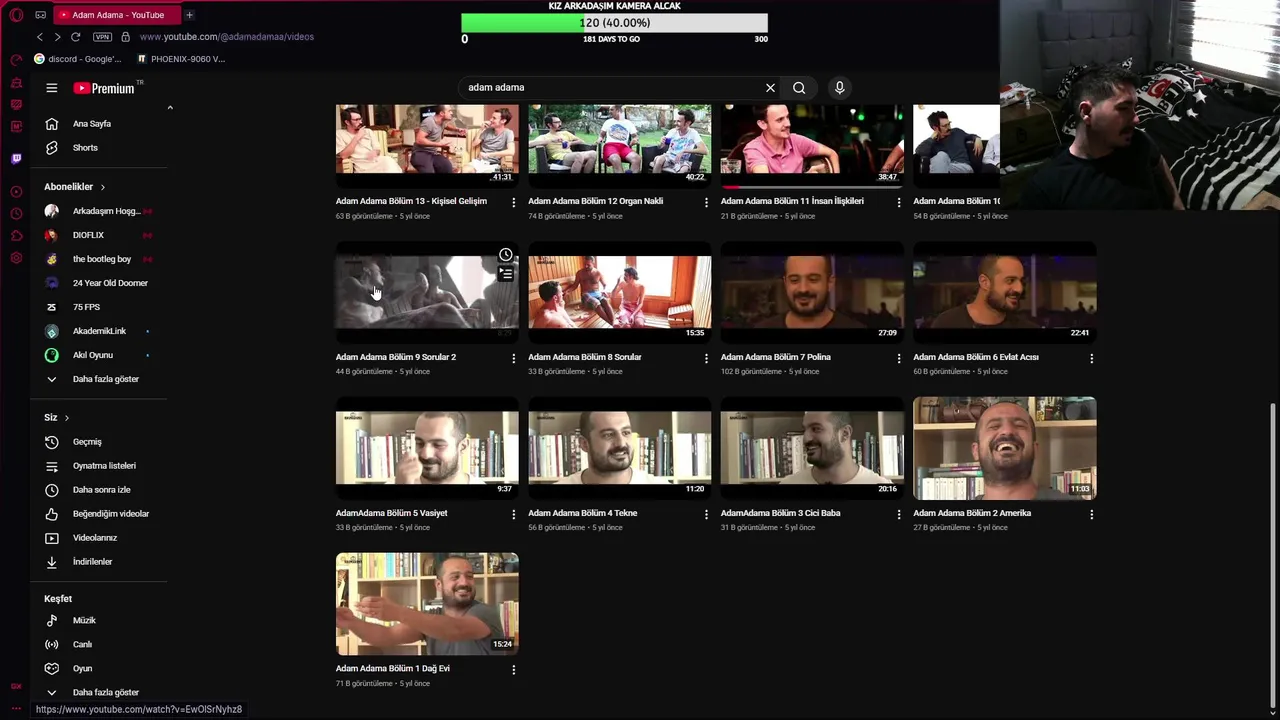Expand the Siz section chevron

[x=67, y=418]
